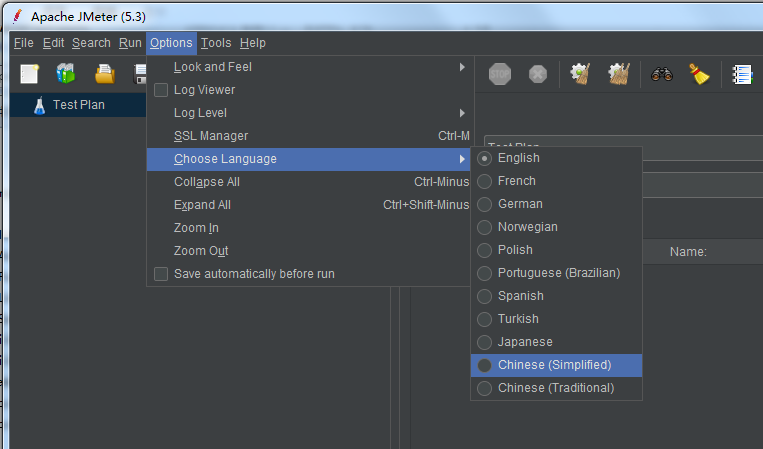Choose Chinese (Traditional) language
763x449 pixels.
click(556, 388)
